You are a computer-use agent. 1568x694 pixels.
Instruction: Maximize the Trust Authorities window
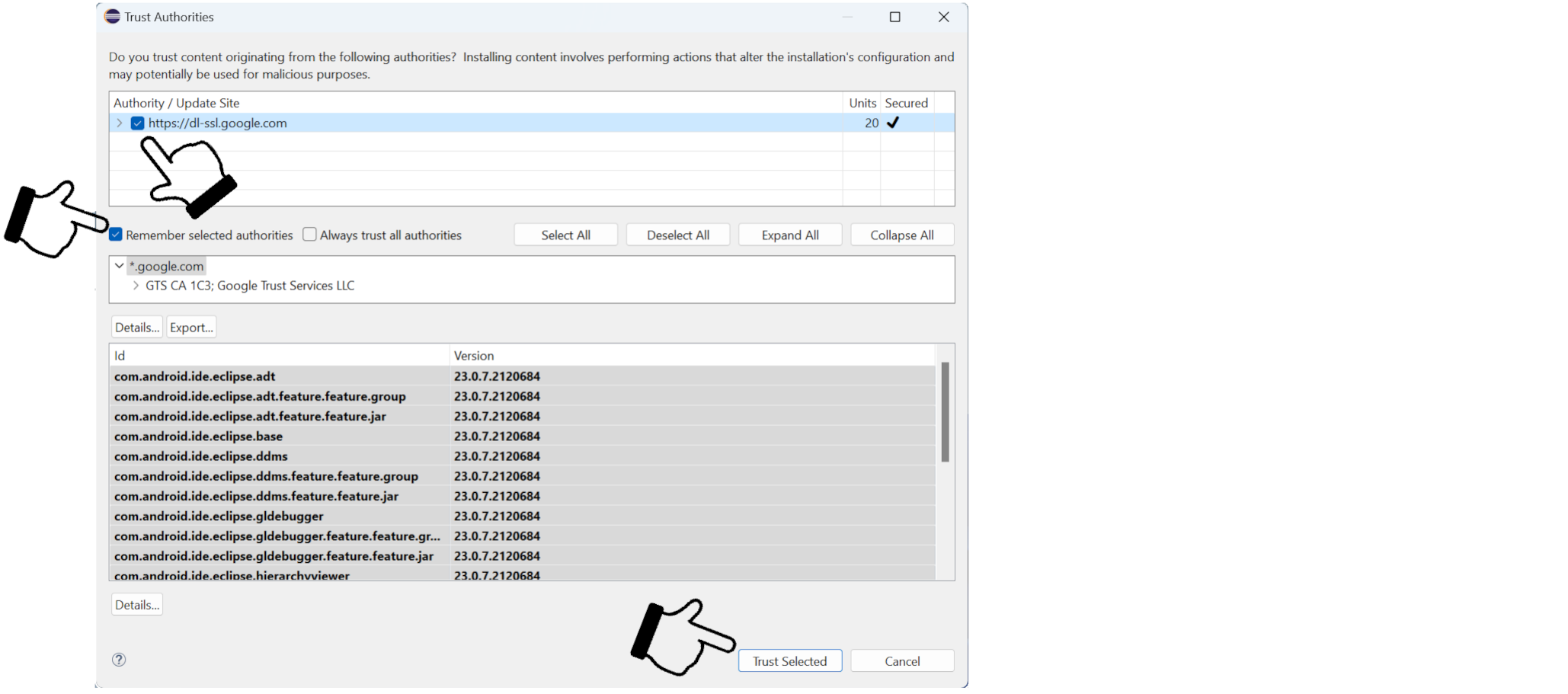click(895, 17)
